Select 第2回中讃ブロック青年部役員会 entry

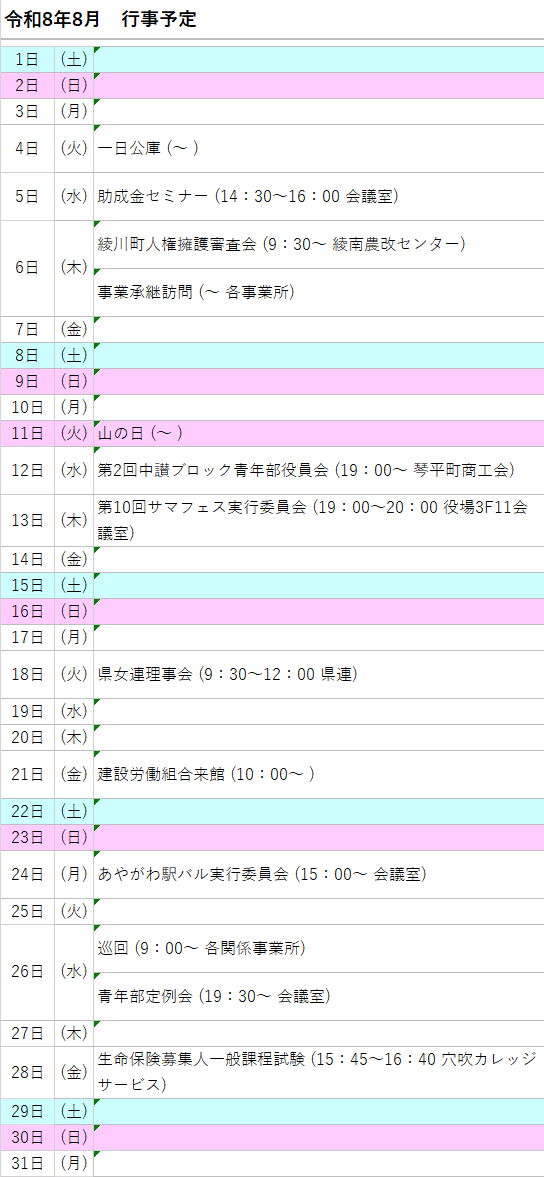pos(306,471)
